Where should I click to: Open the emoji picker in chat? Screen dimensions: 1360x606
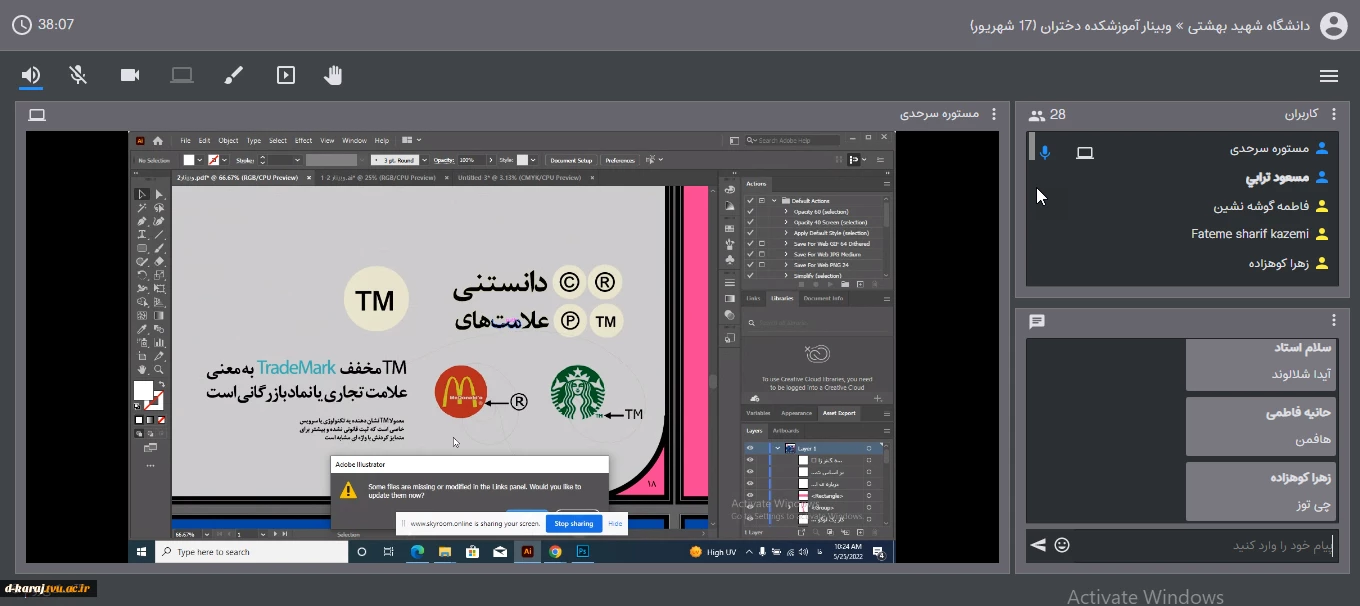pos(1062,545)
